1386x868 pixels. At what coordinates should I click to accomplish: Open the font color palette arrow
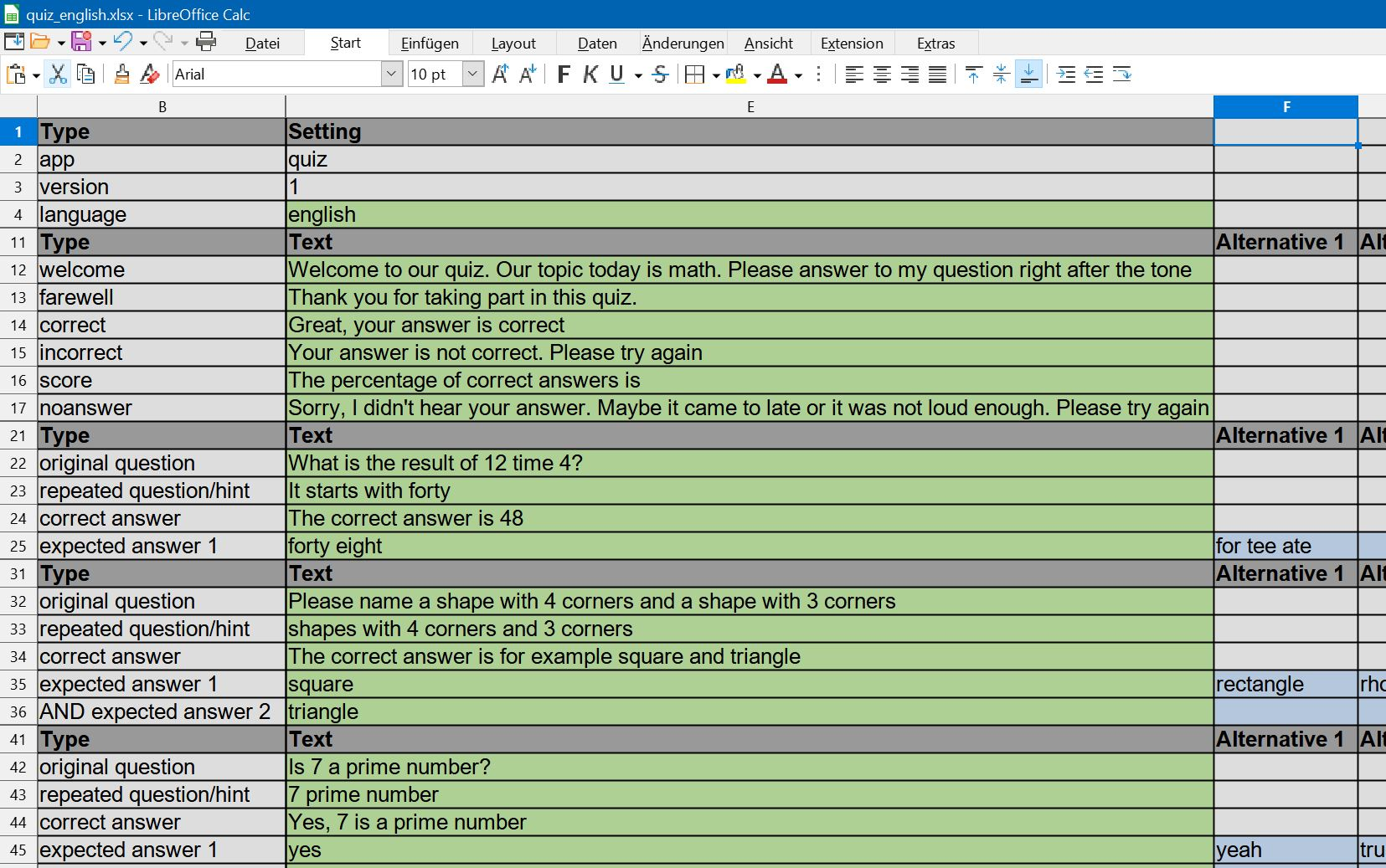click(798, 75)
